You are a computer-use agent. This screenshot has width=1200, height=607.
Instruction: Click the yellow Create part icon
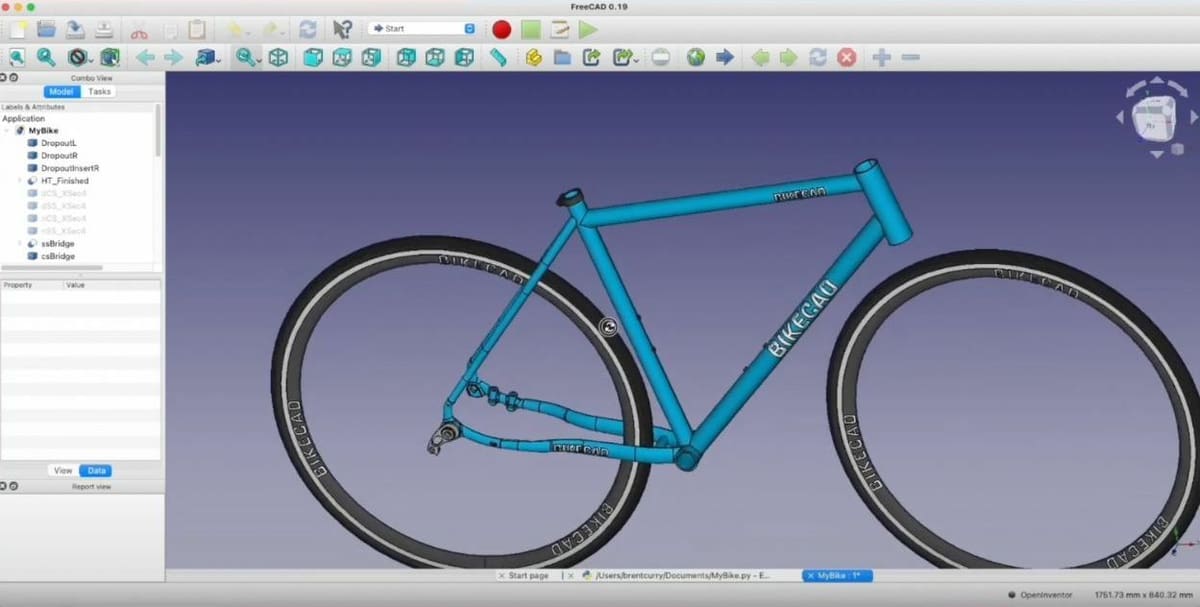coord(533,57)
